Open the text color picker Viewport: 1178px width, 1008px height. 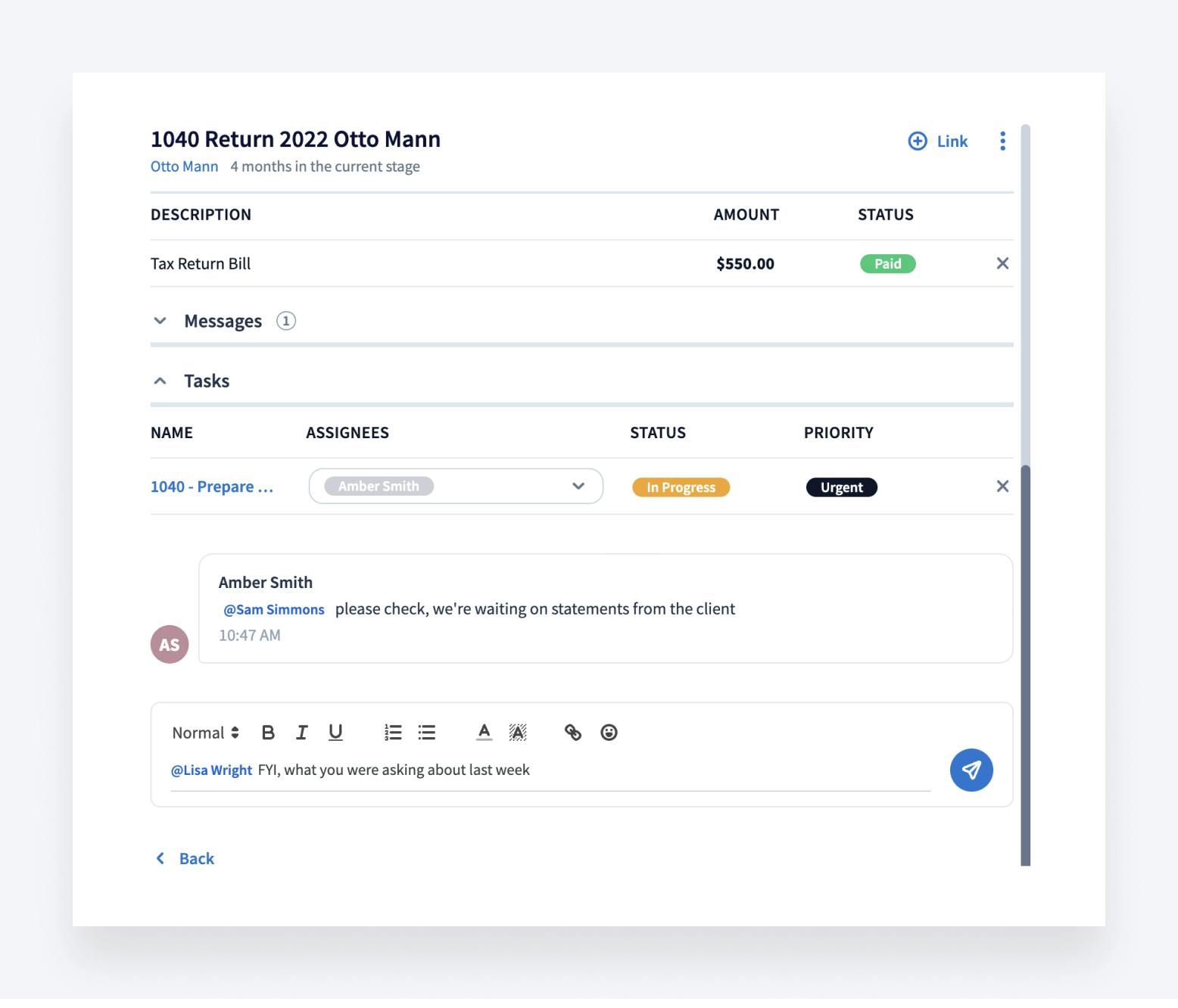(x=485, y=733)
